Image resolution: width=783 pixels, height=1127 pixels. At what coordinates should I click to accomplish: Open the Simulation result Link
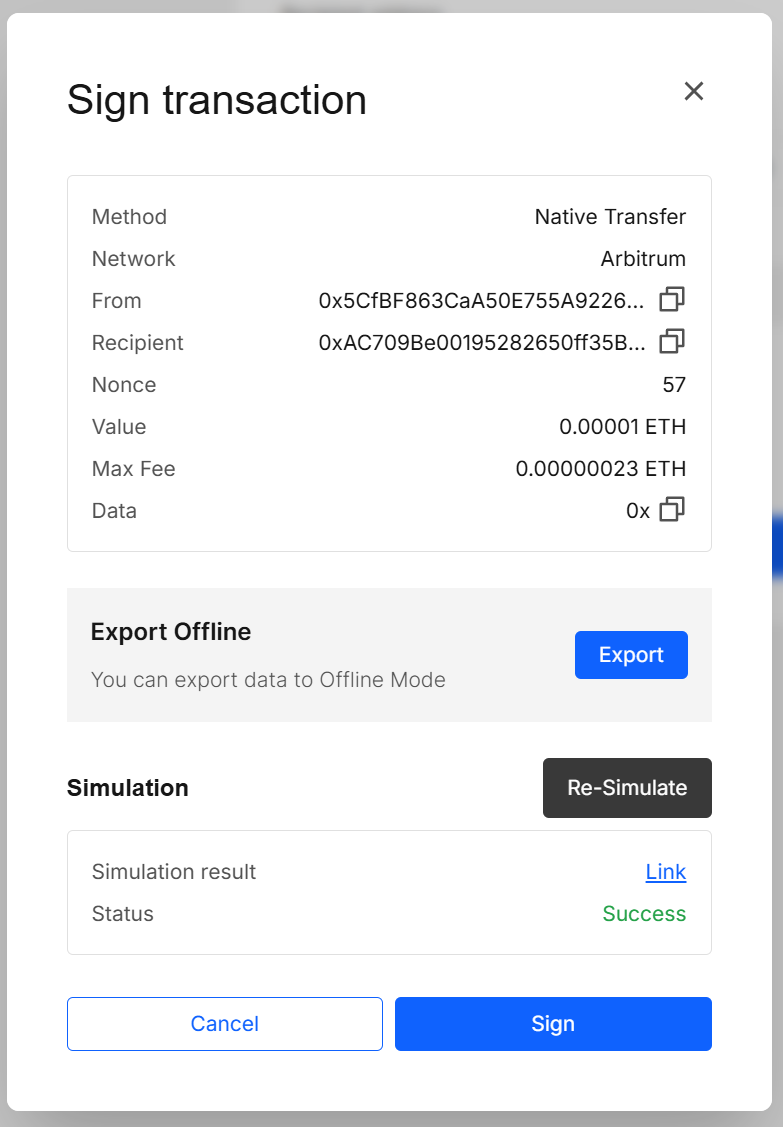pyautogui.click(x=665, y=872)
